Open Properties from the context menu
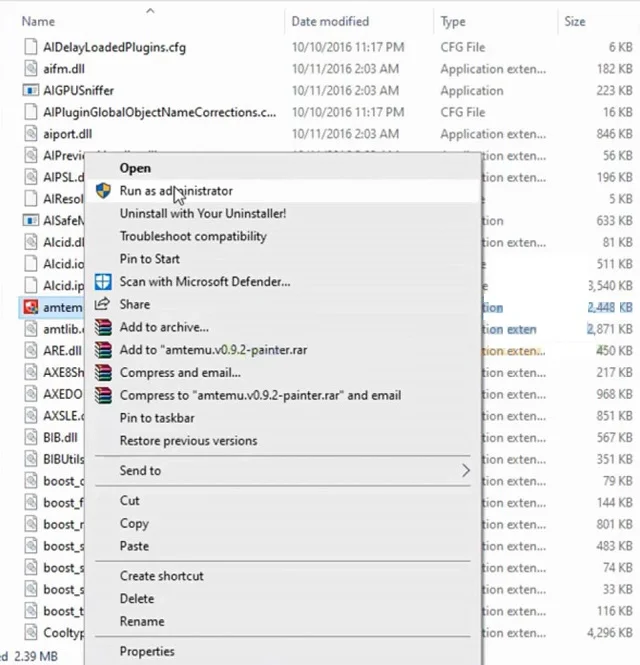 pyautogui.click(x=147, y=651)
